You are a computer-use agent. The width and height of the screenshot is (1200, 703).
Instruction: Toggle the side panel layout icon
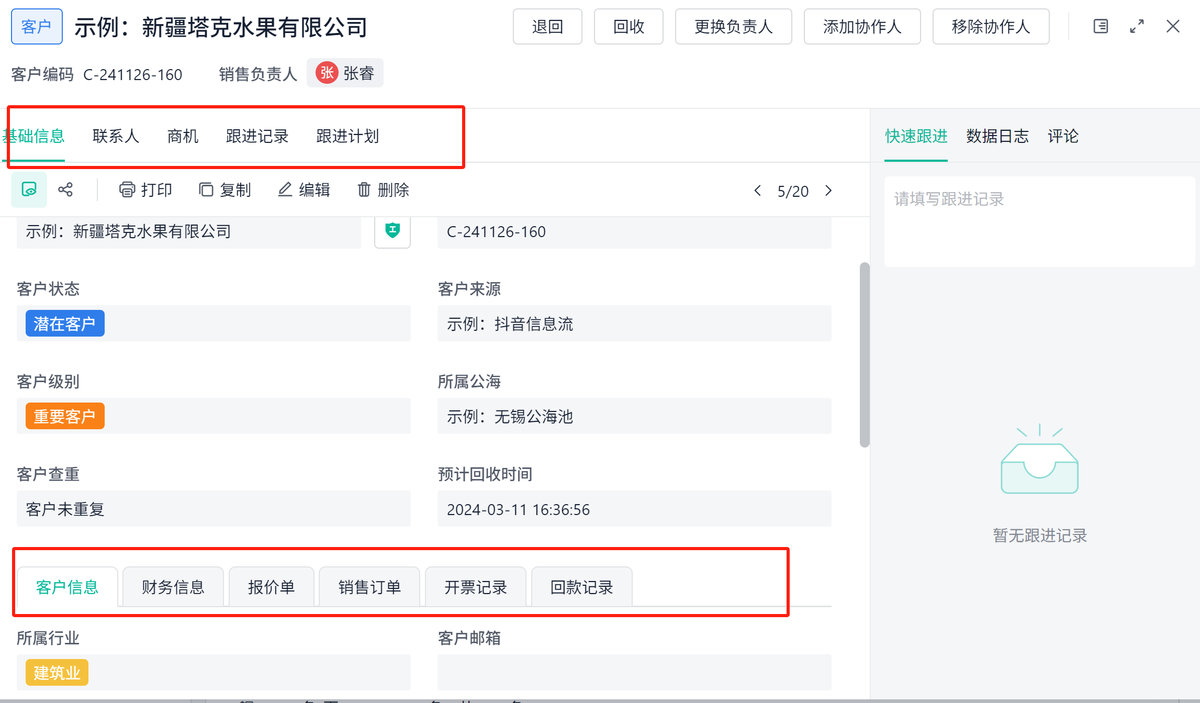tap(1101, 27)
